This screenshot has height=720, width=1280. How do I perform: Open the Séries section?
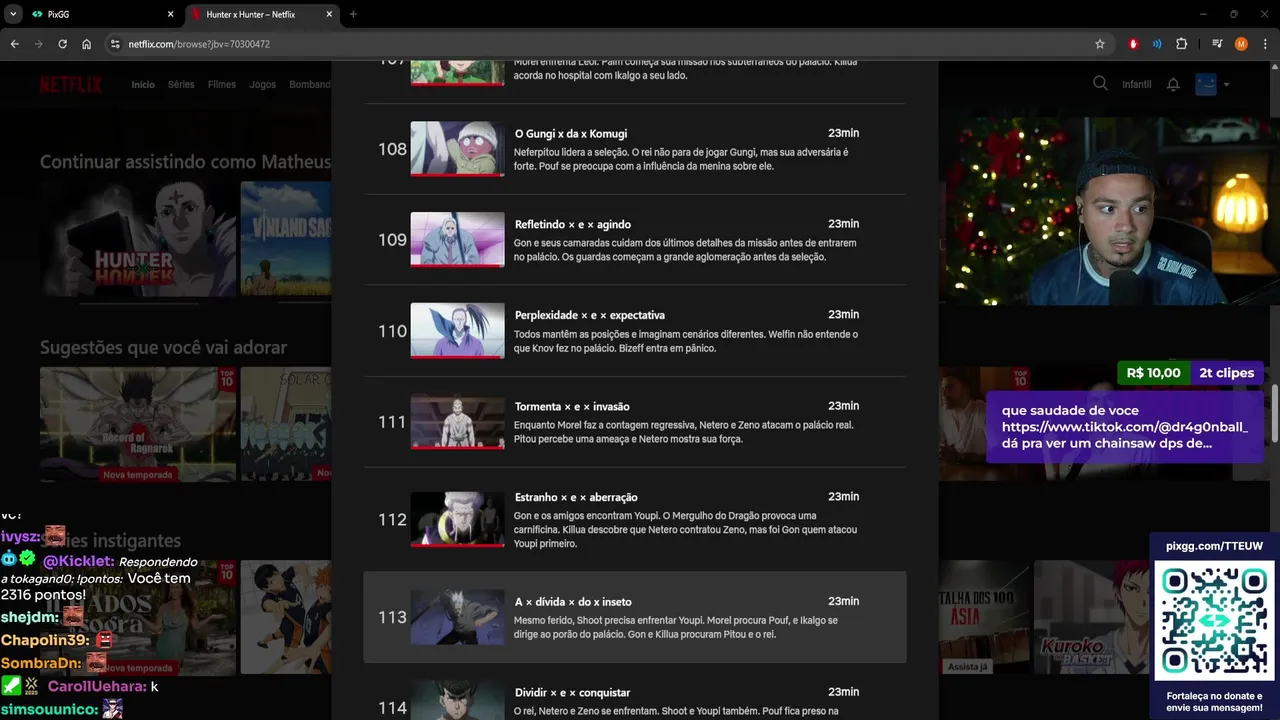[181, 85]
